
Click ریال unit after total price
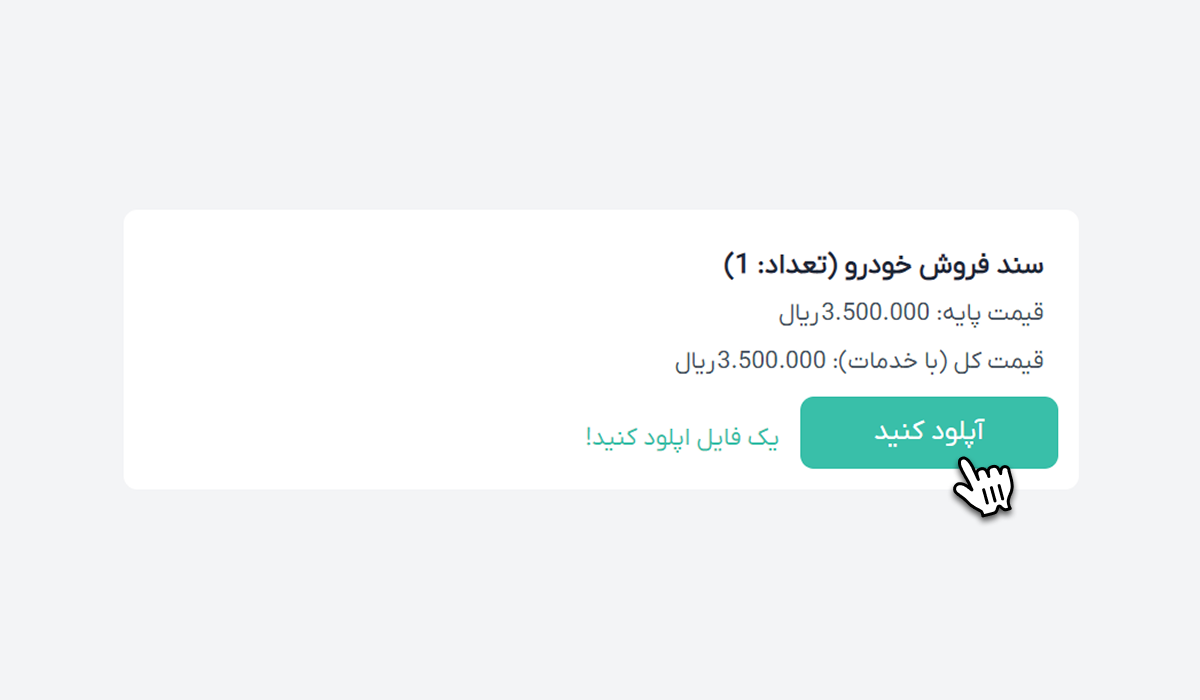point(696,362)
